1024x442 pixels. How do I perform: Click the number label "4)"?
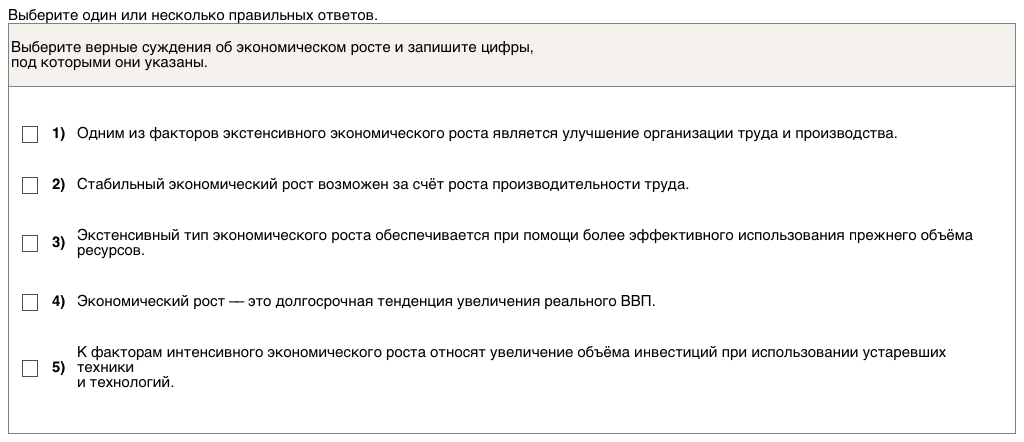click(58, 301)
